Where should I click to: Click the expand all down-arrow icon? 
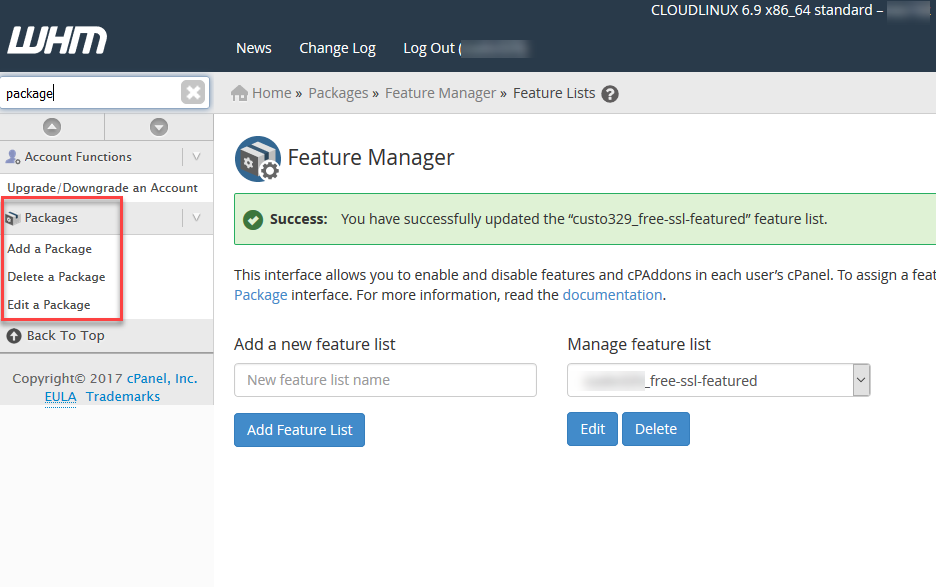coord(158,127)
